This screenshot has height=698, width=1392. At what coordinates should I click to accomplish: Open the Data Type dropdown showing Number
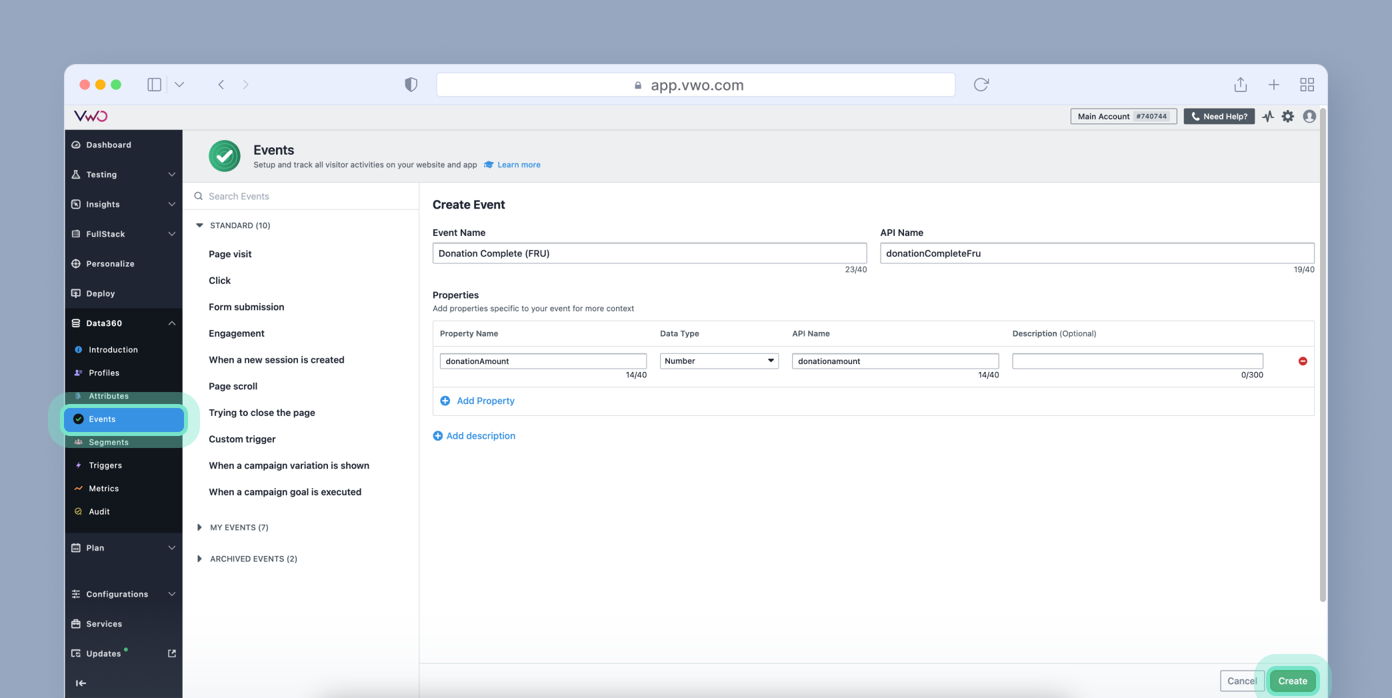tap(718, 359)
